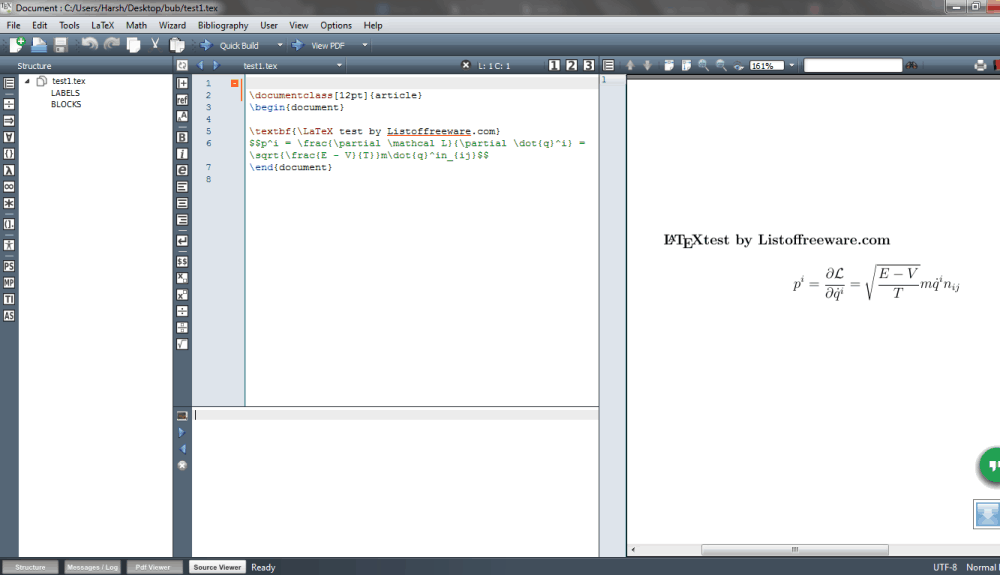Viewport: 1000px width, 575px height.
Task: Open the User menu
Action: coord(268,25)
